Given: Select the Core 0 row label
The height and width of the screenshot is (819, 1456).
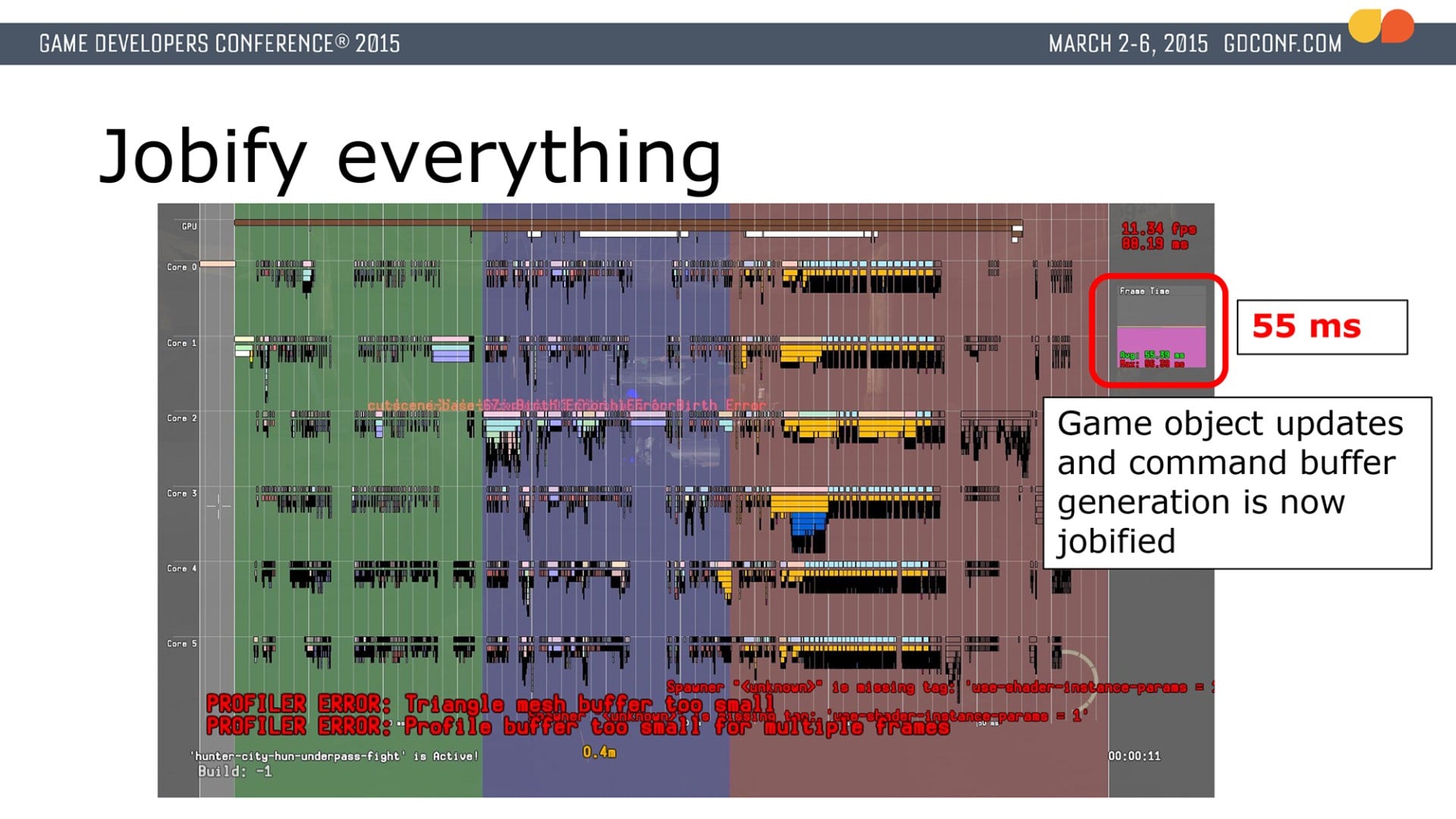Looking at the screenshot, I should point(181,267).
